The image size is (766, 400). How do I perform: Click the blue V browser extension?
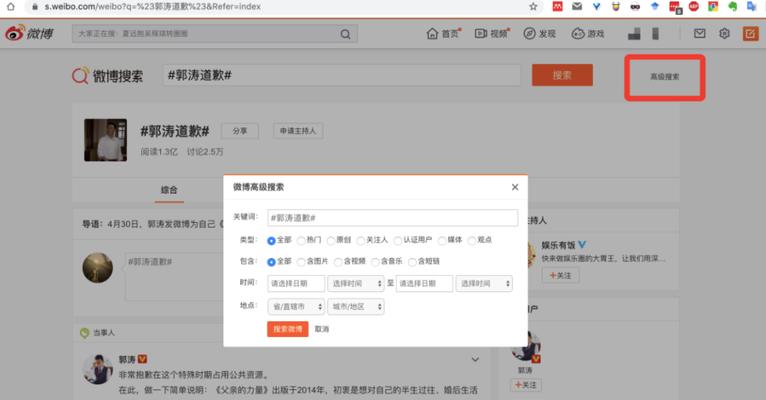click(x=596, y=6)
